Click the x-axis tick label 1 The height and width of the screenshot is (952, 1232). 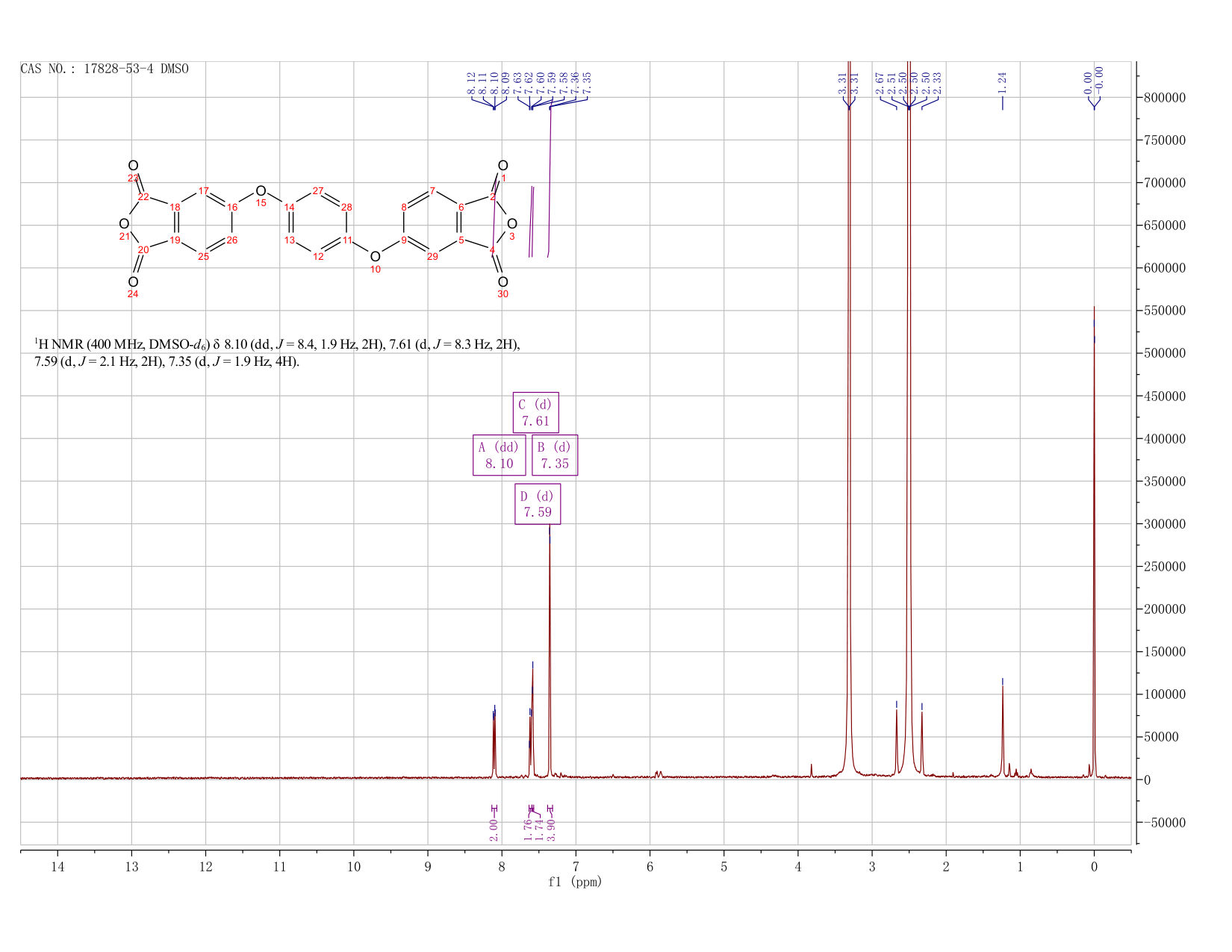(1020, 866)
